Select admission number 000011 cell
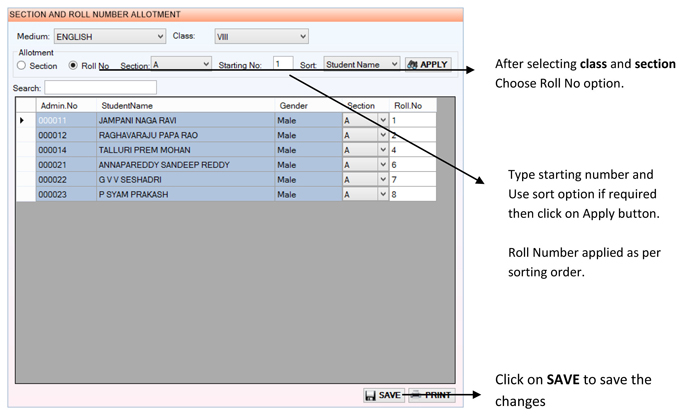Screen dimensions: 683x416 coord(66,120)
